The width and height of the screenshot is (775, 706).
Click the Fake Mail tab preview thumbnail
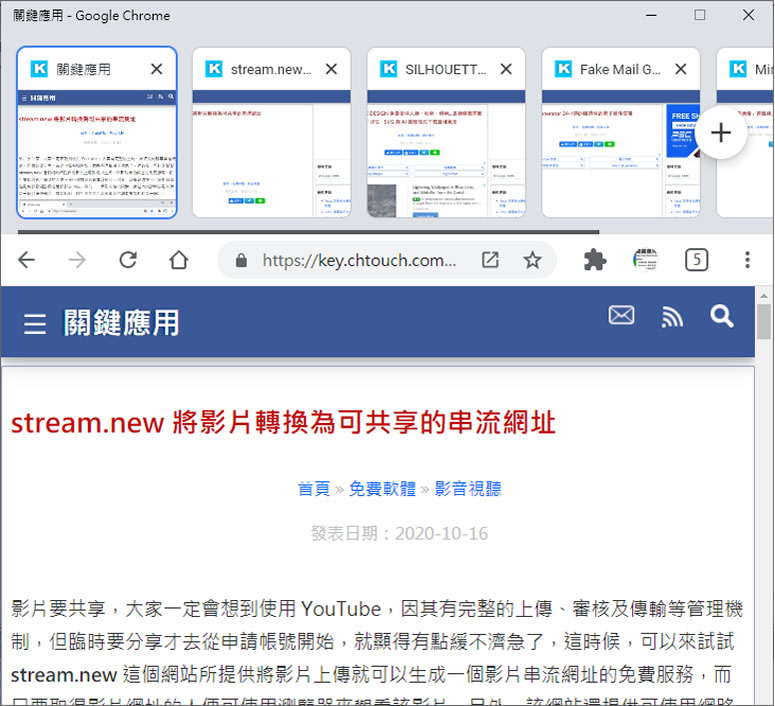pyautogui.click(x=621, y=153)
